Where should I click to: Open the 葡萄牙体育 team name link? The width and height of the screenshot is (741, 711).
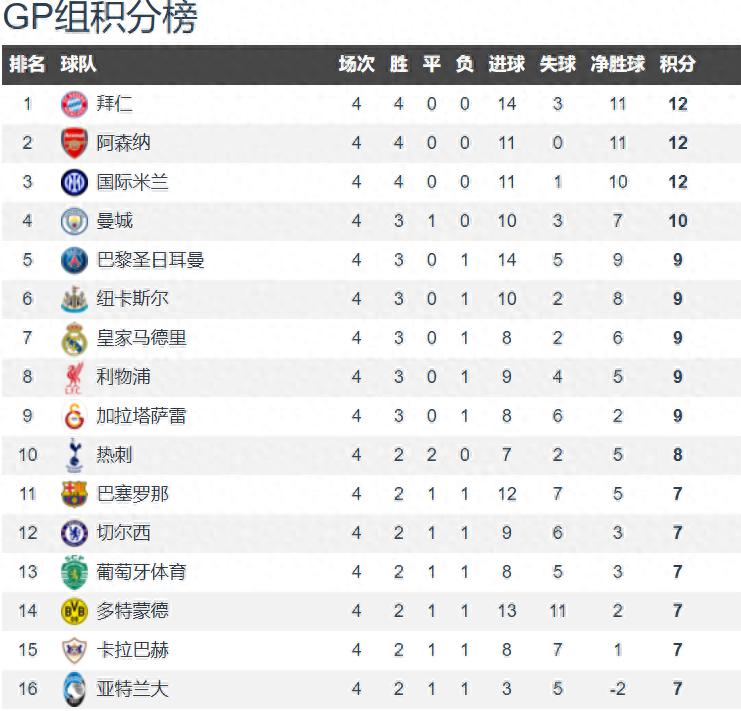[141, 572]
